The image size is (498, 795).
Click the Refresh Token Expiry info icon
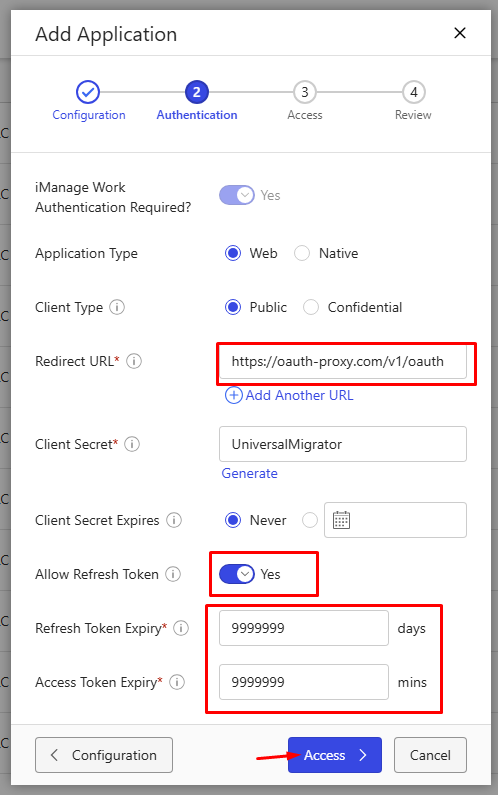coord(181,628)
